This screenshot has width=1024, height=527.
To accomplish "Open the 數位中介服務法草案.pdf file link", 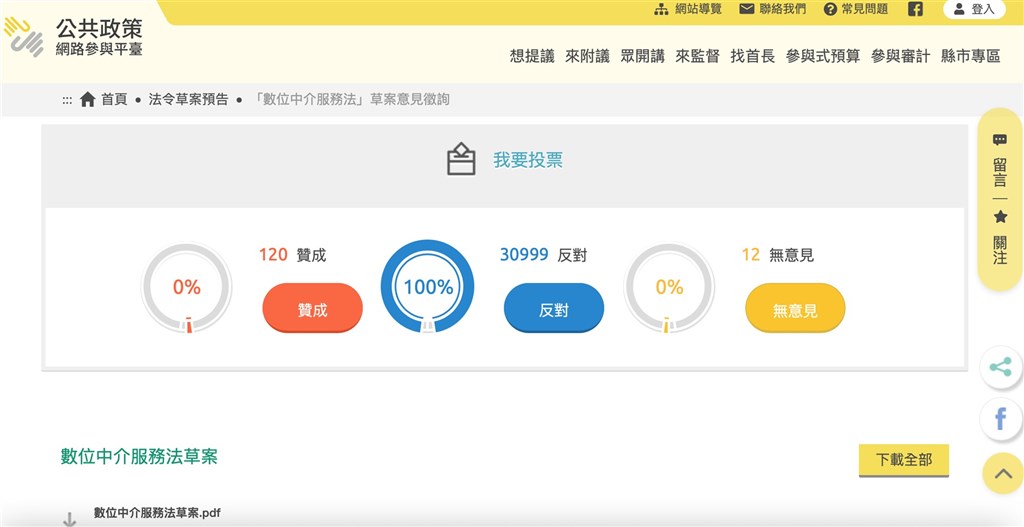I will click(x=157, y=513).
